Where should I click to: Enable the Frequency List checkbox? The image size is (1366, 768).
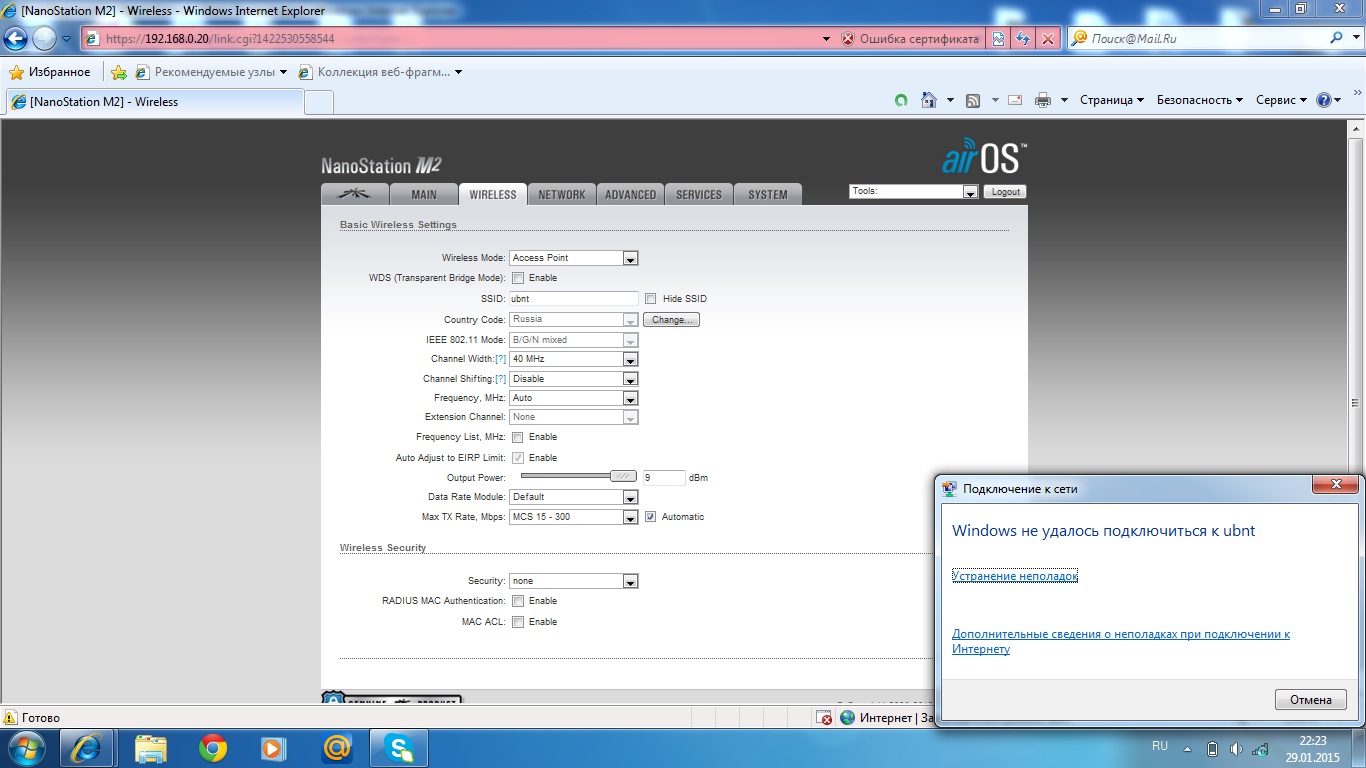[x=518, y=437]
